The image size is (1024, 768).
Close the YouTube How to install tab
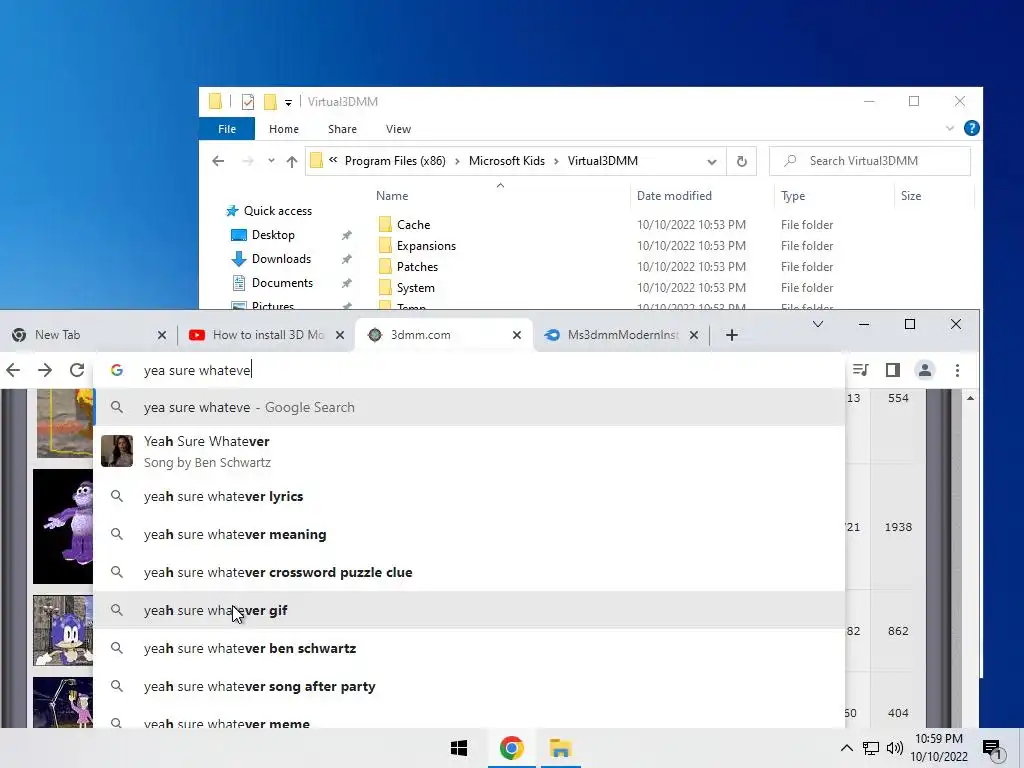tap(340, 335)
